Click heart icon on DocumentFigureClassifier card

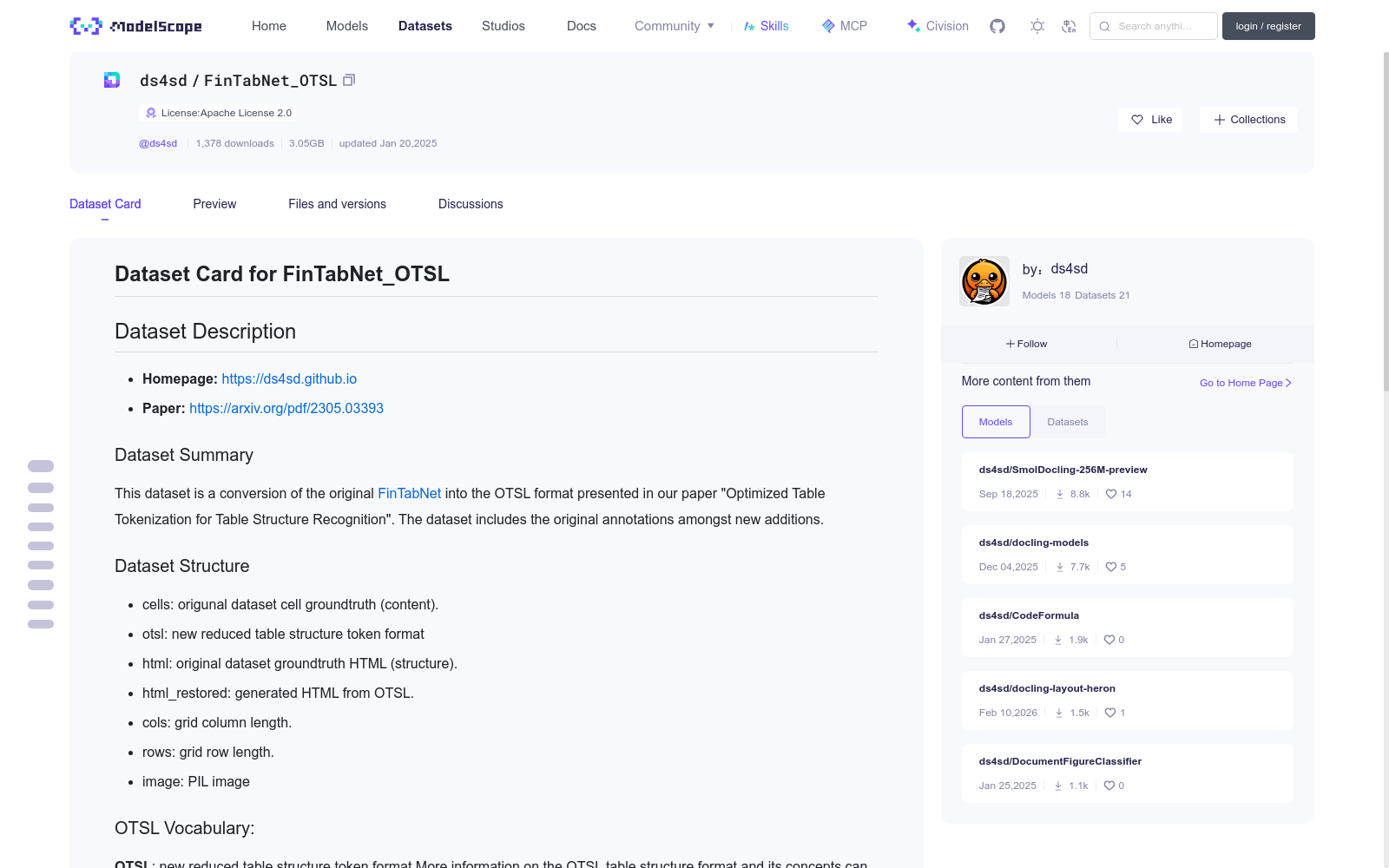click(1109, 786)
